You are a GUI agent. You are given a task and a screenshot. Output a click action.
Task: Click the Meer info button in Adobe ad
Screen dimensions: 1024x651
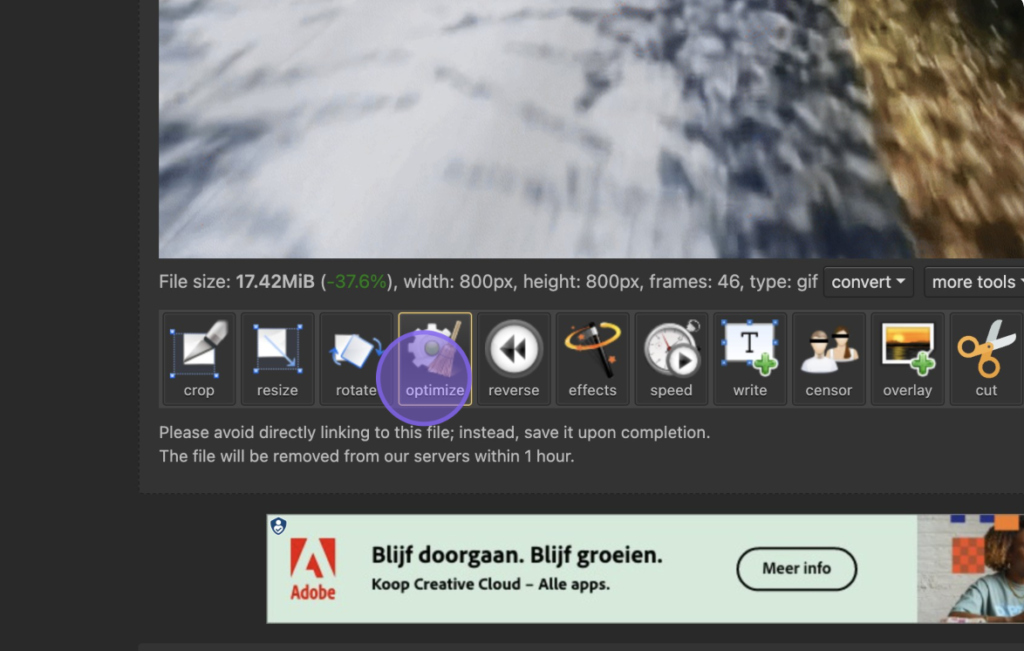coord(797,569)
